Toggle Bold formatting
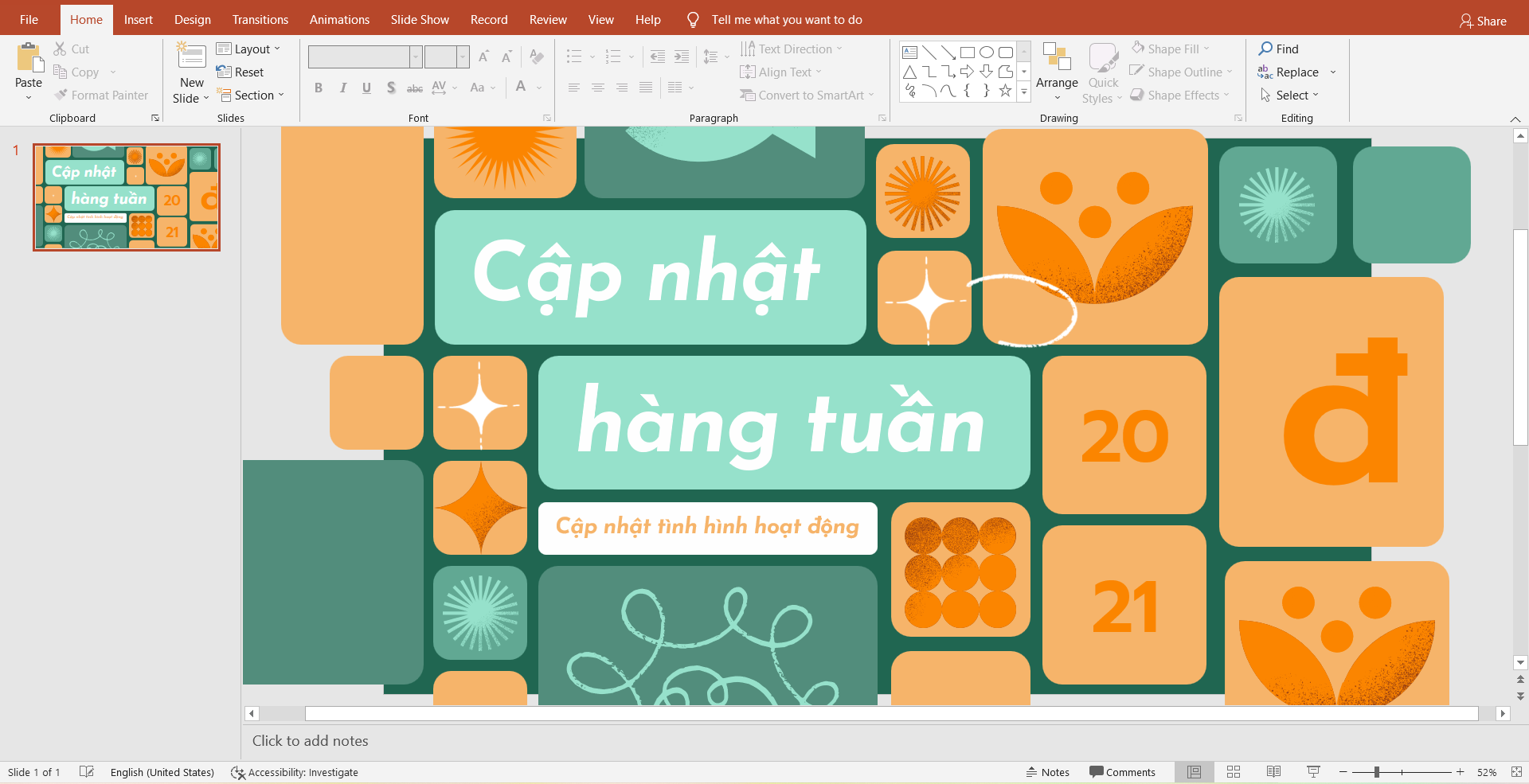This screenshot has height=784, width=1529. [319, 88]
